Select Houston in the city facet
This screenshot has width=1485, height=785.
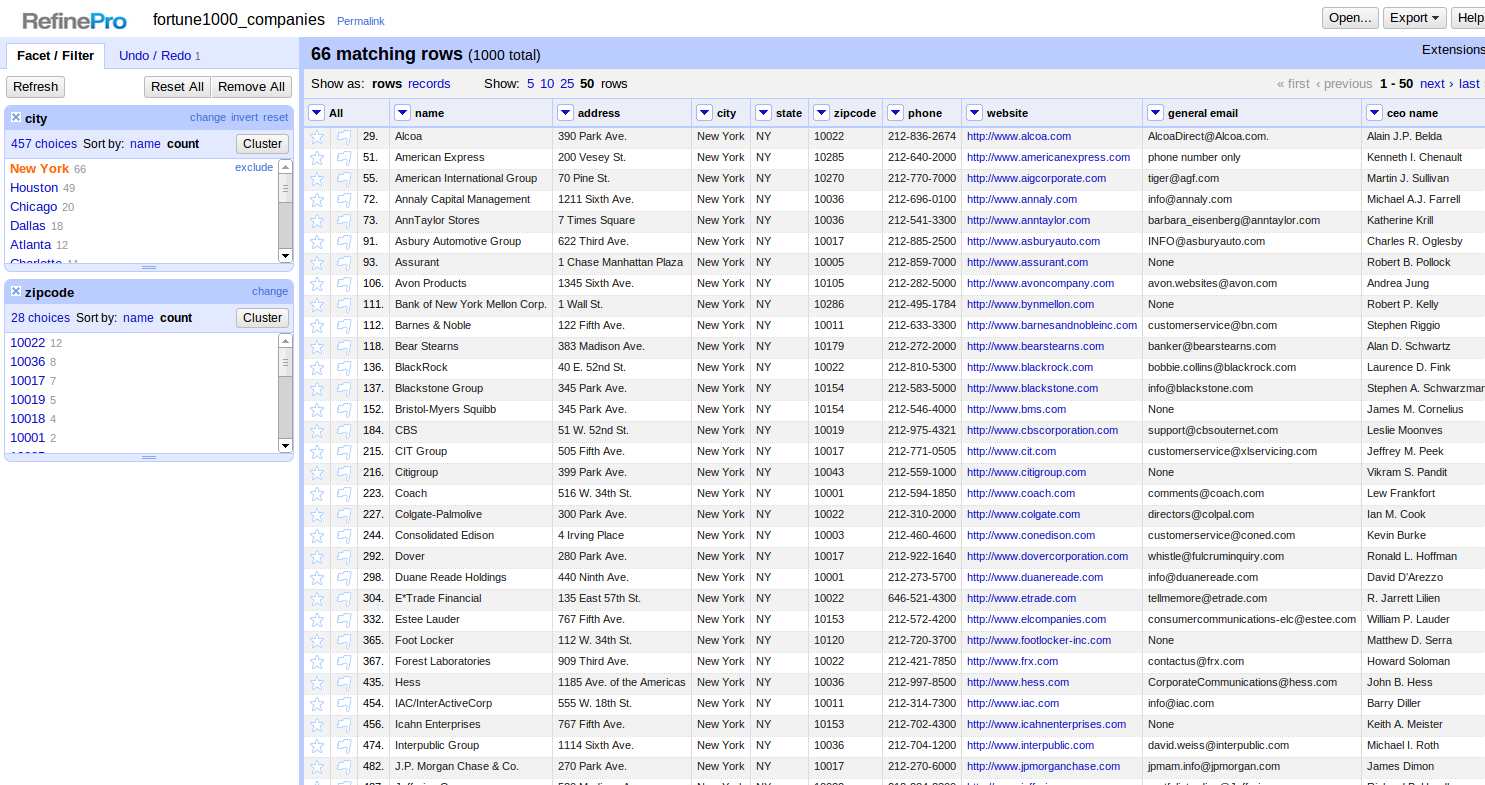[x=34, y=188]
